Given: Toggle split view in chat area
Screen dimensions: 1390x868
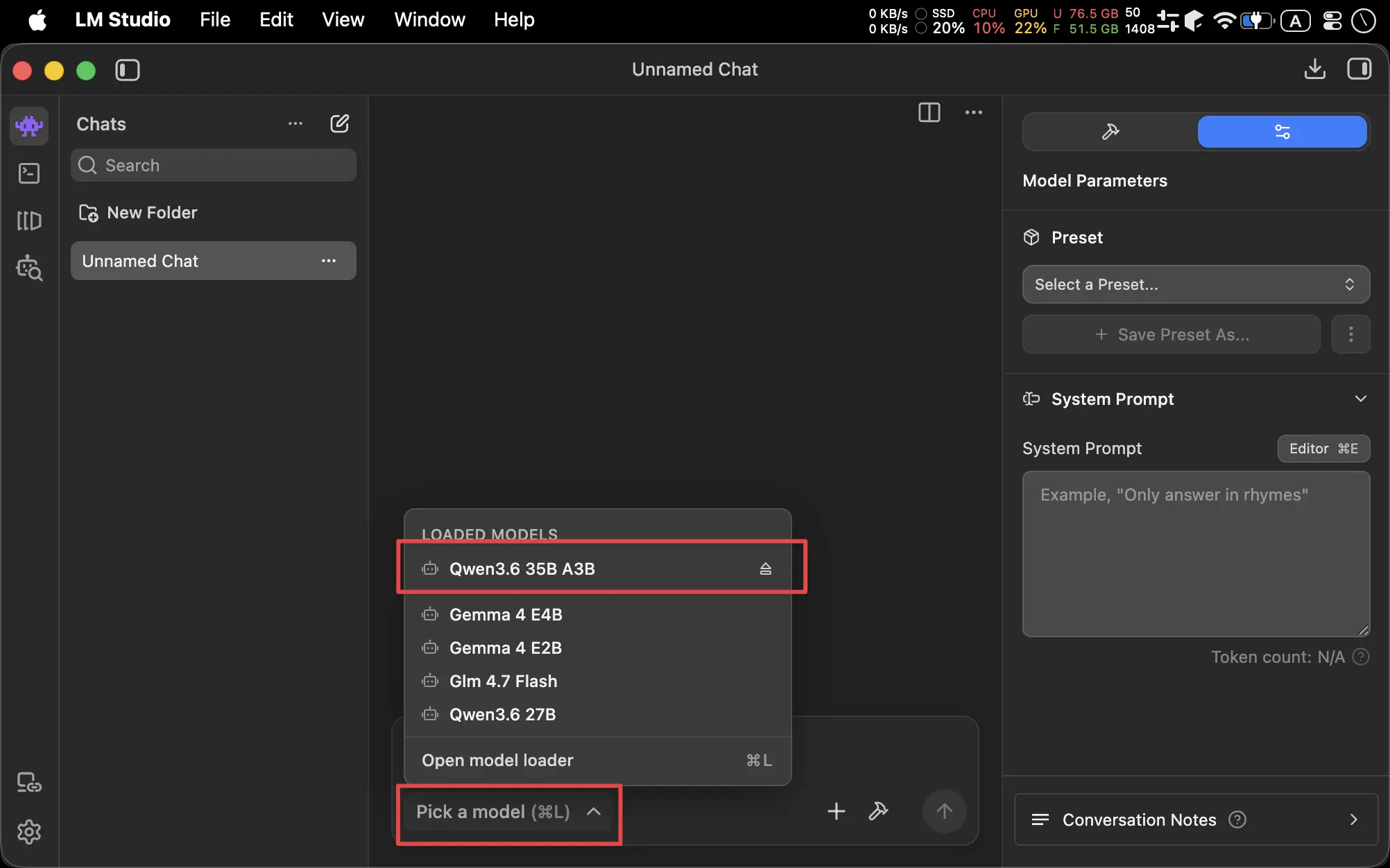Looking at the screenshot, I should pos(929,112).
